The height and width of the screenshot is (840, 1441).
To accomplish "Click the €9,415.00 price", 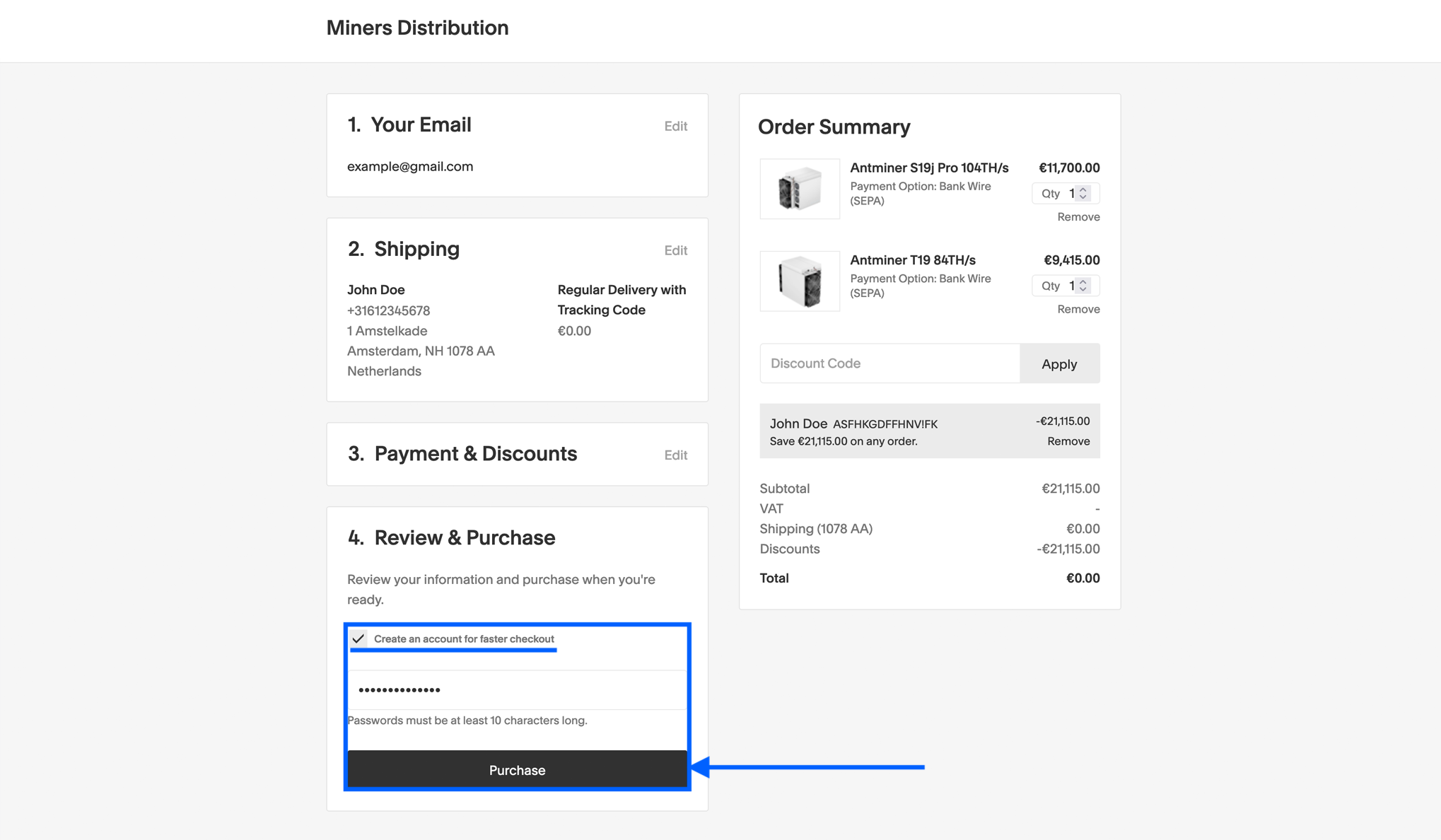I will [x=1072, y=260].
